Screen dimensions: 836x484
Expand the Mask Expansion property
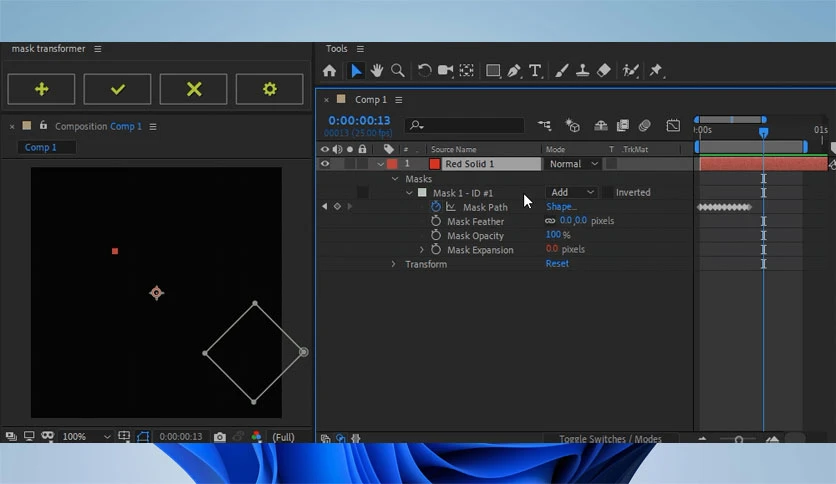(x=422, y=250)
